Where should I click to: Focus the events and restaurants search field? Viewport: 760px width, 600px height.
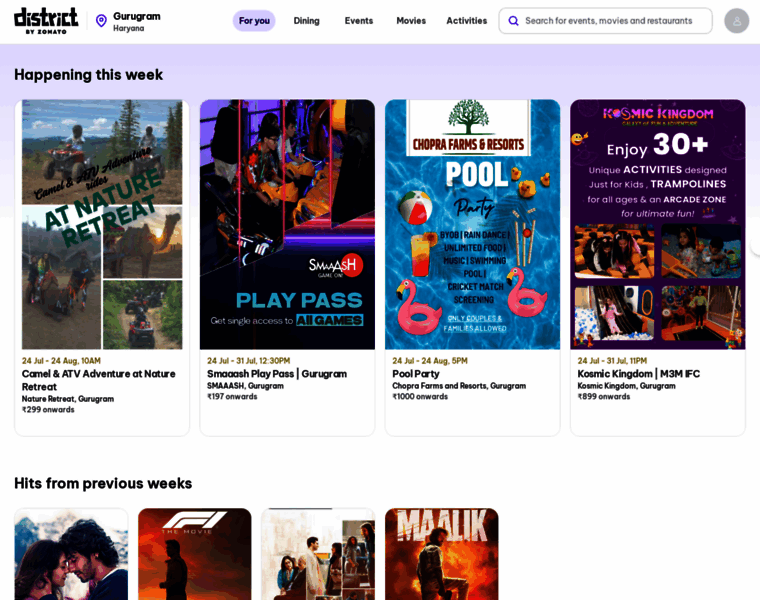(605, 21)
